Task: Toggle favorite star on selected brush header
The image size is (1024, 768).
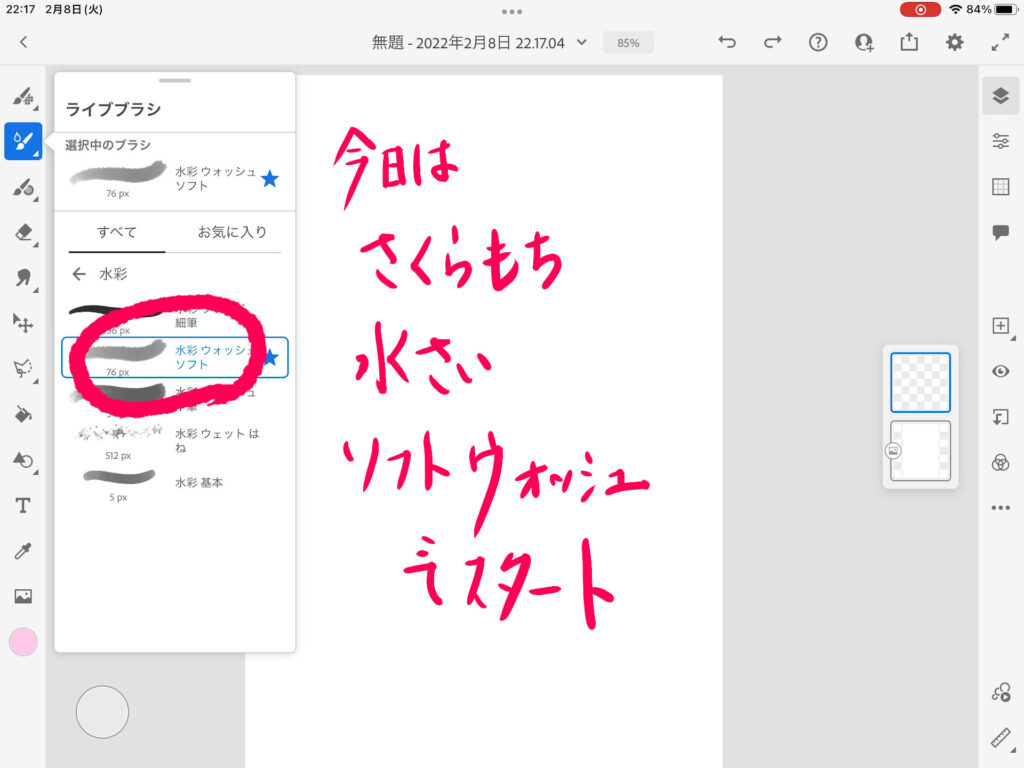Action: (269, 179)
